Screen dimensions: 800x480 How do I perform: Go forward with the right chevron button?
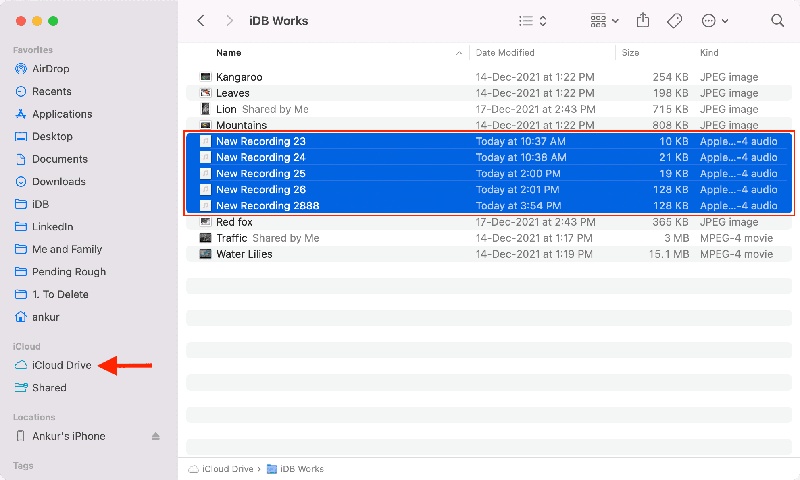pyautogui.click(x=230, y=21)
